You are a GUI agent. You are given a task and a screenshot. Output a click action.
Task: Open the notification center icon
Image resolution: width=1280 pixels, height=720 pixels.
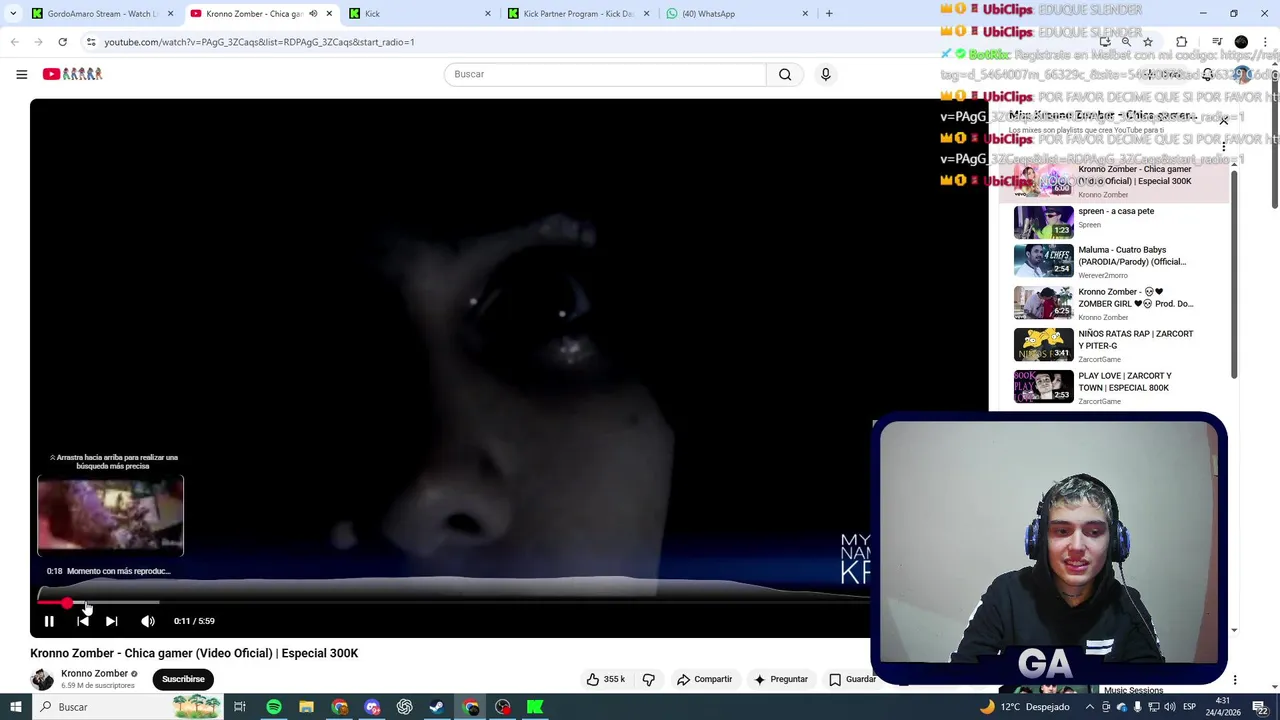click(x=1259, y=707)
